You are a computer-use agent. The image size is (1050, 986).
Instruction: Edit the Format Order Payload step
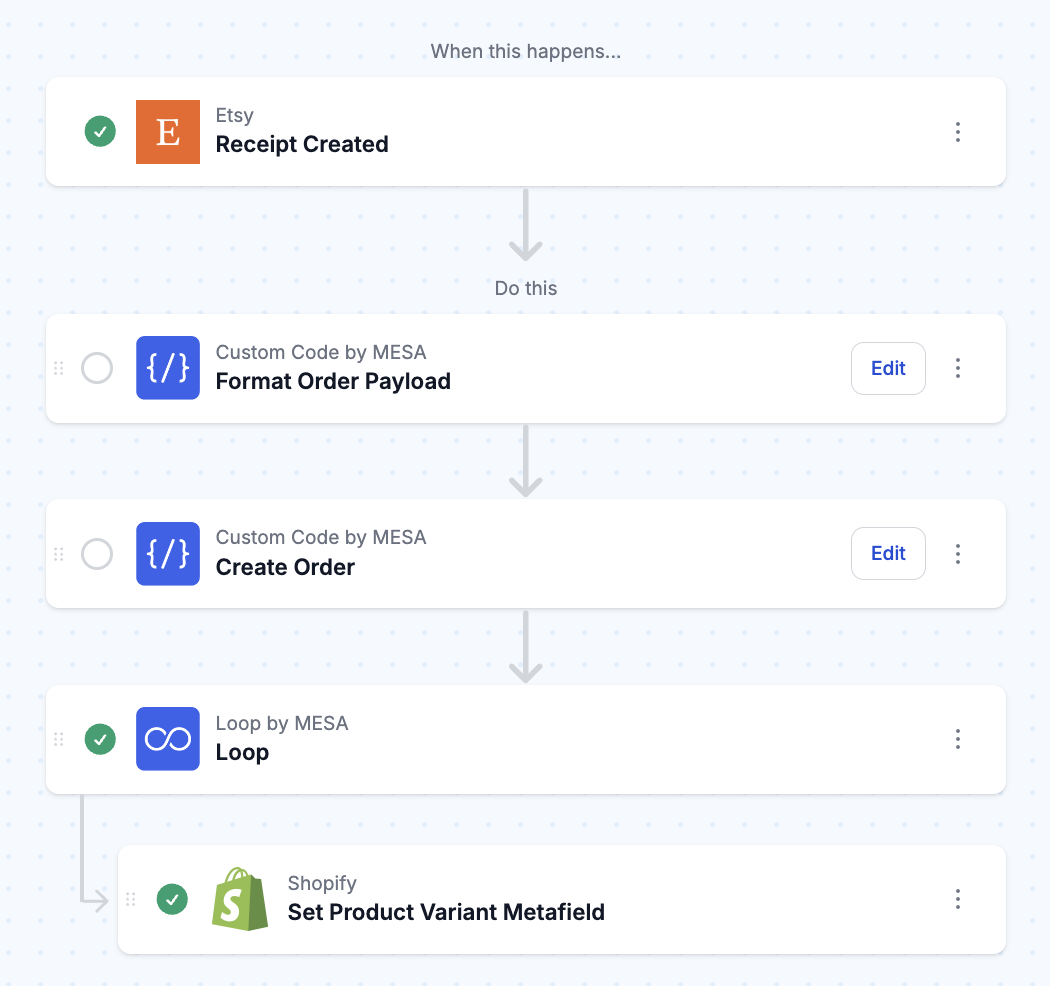[x=888, y=368]
